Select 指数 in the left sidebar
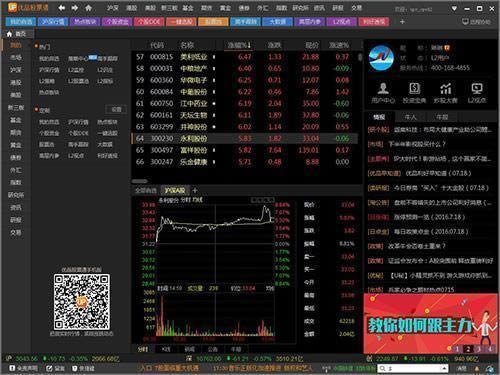500x375 pixels. [x=16, y=182]
